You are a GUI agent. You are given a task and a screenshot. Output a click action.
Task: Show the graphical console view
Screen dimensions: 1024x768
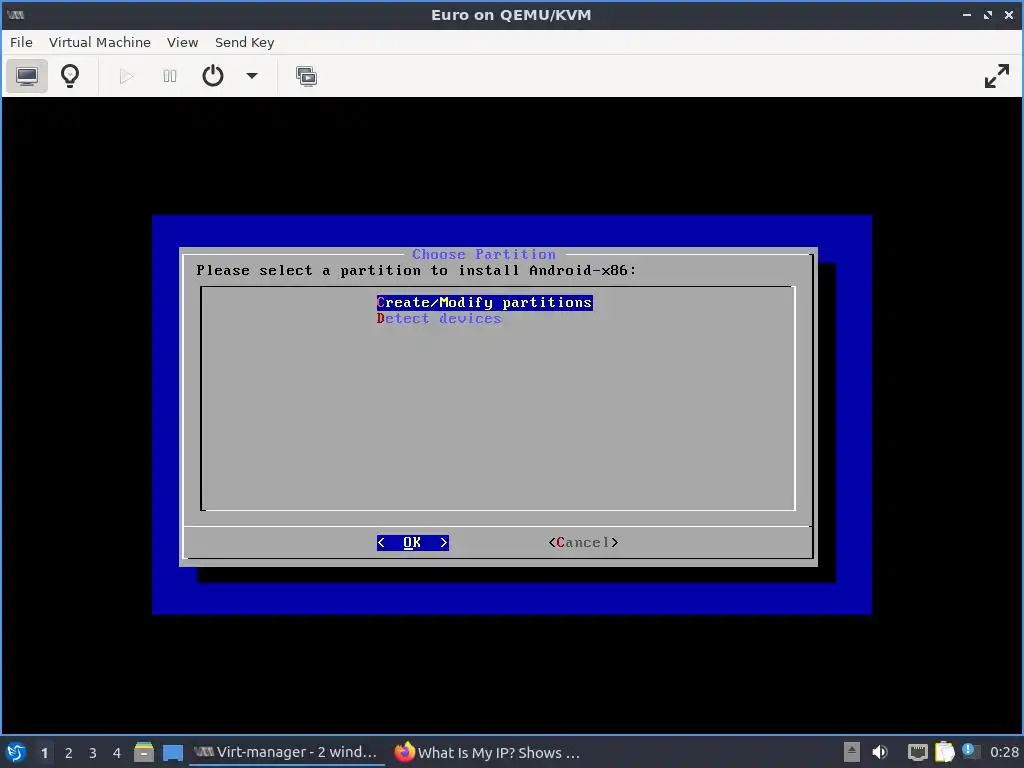[27, 76]
